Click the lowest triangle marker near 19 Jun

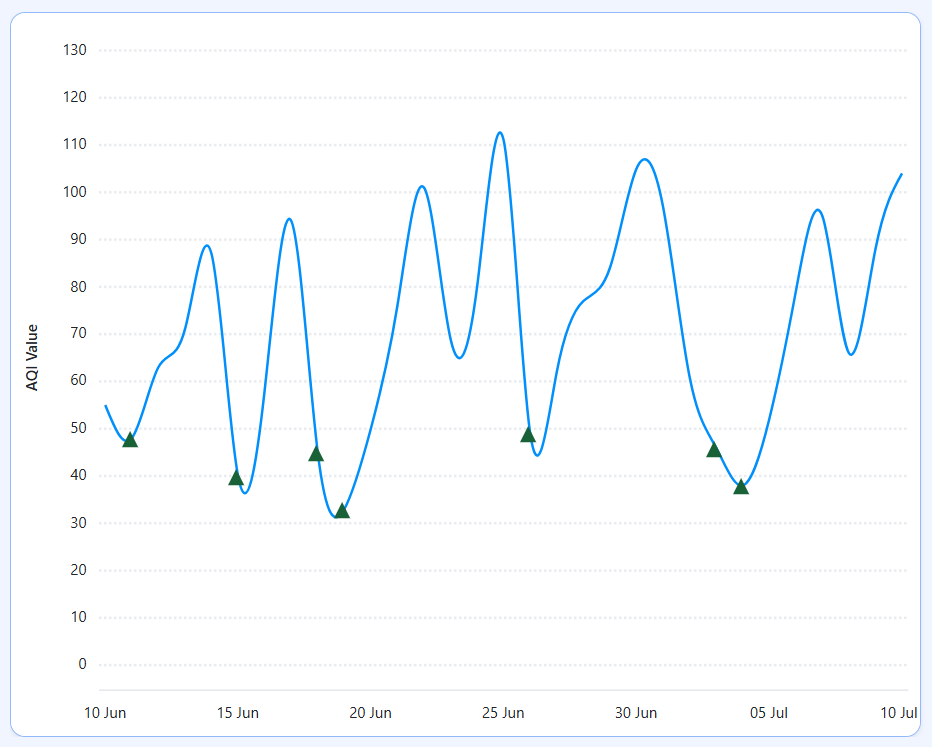(x=341, y=511)
